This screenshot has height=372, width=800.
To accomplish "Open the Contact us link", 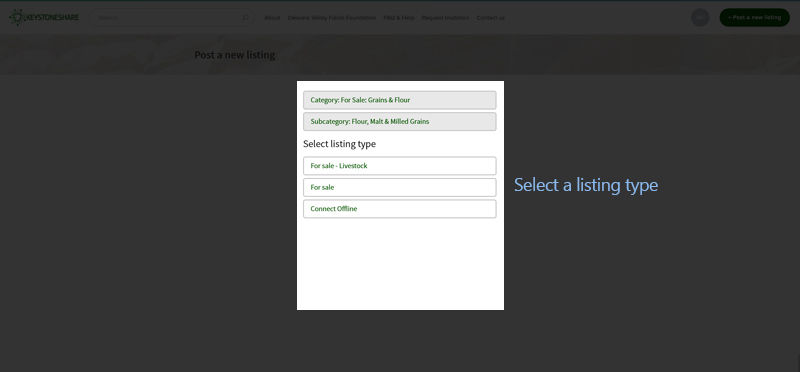I will click(490, 18).
